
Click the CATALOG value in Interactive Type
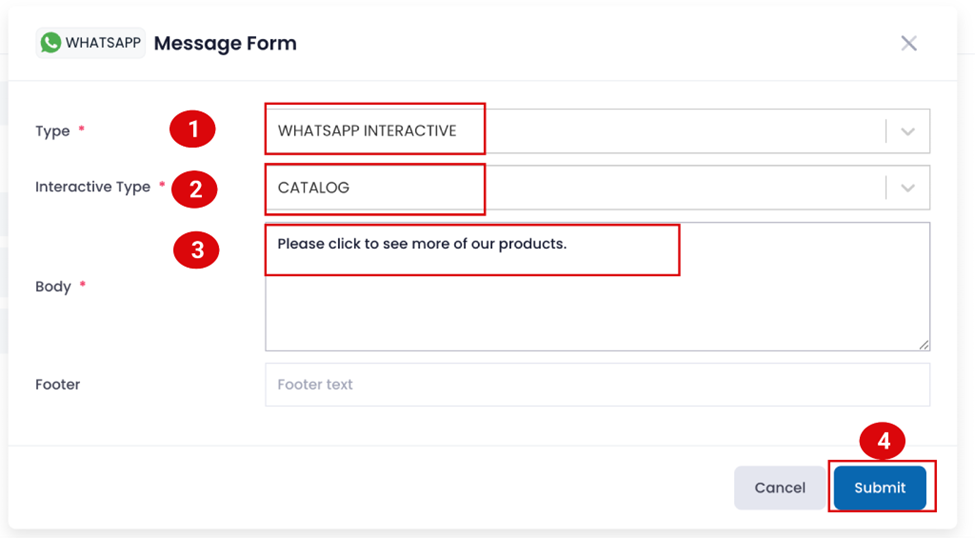314,187
